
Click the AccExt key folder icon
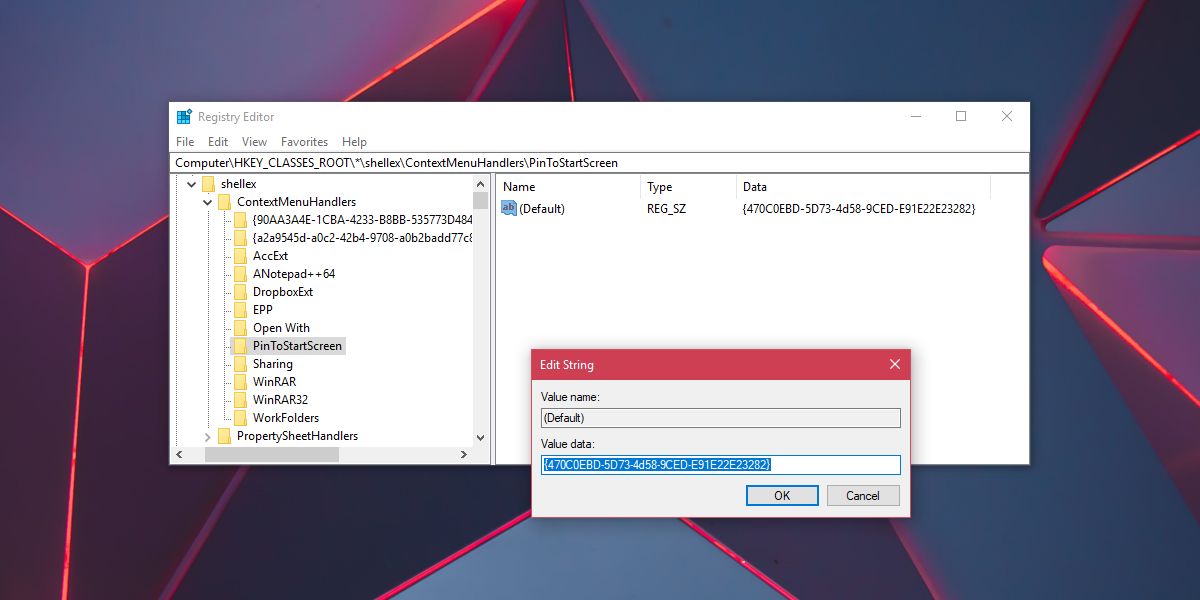pyautogui.click(x=243, y=255)
